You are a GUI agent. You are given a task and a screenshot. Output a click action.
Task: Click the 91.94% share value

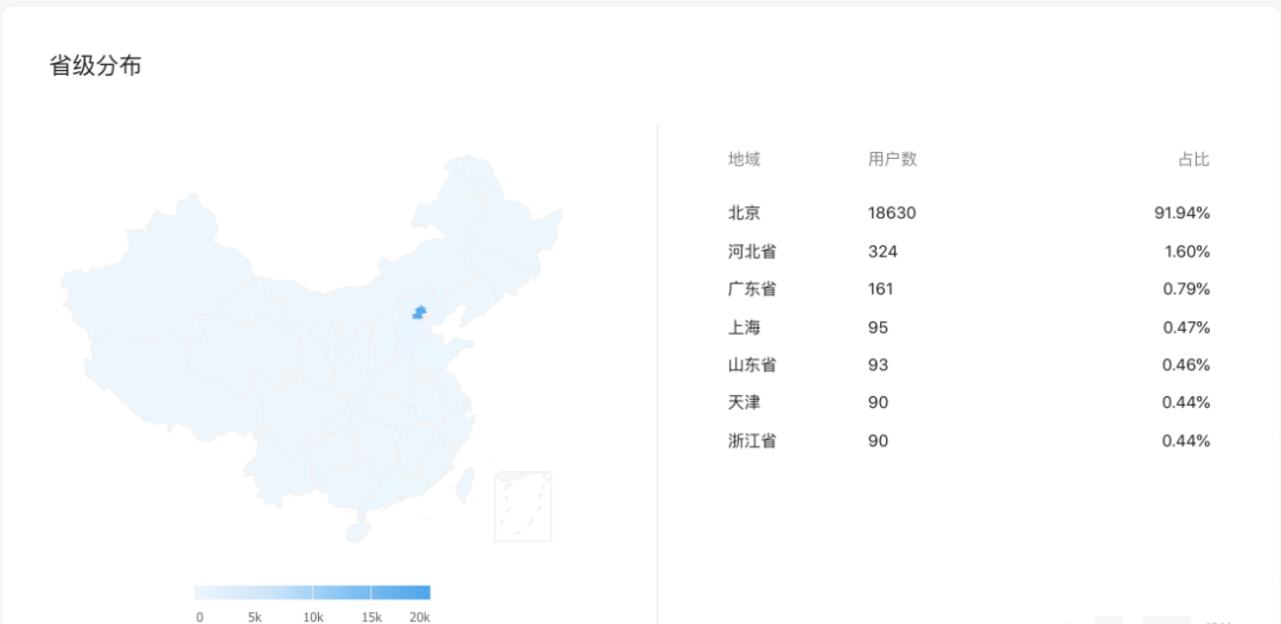tap(1182, 213)
